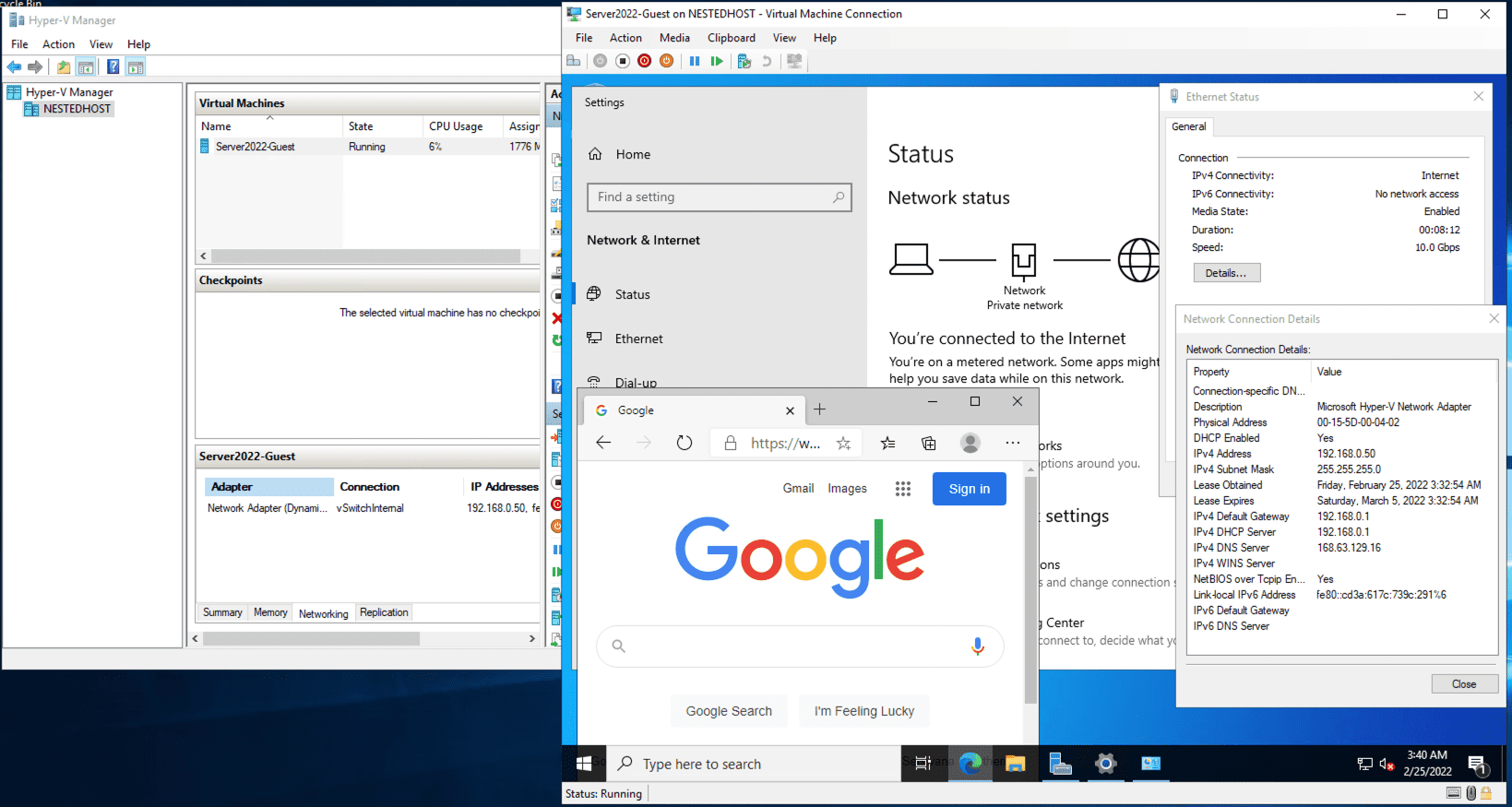Switch to the Replication tab
This screenshot has height=807, width=1512.
pos(384,612)
